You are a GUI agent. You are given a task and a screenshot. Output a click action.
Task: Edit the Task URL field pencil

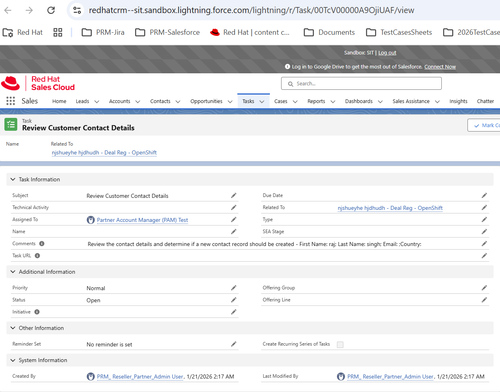484,256
